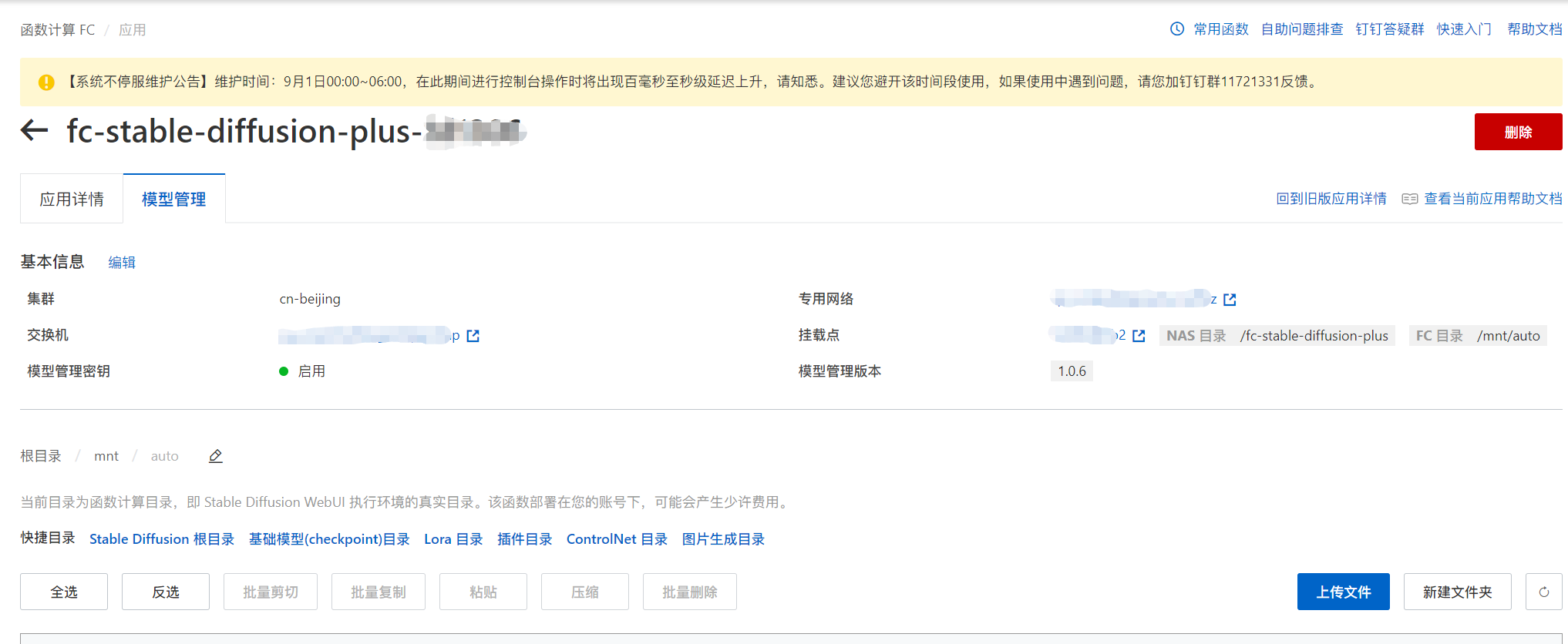Navigate to mnt in the path breadcrumb
This screenshot has height=644, width=1568.
pyautogui.click(x=106, y=456)
